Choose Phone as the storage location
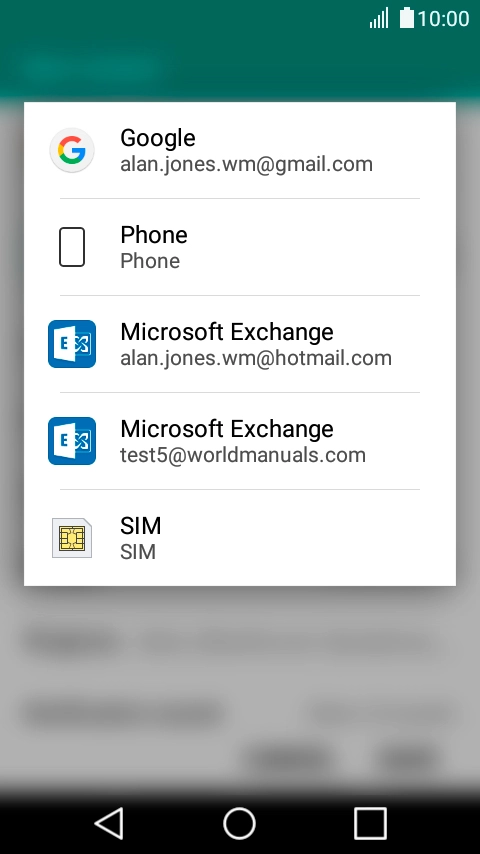 click(x=240, y=247)
